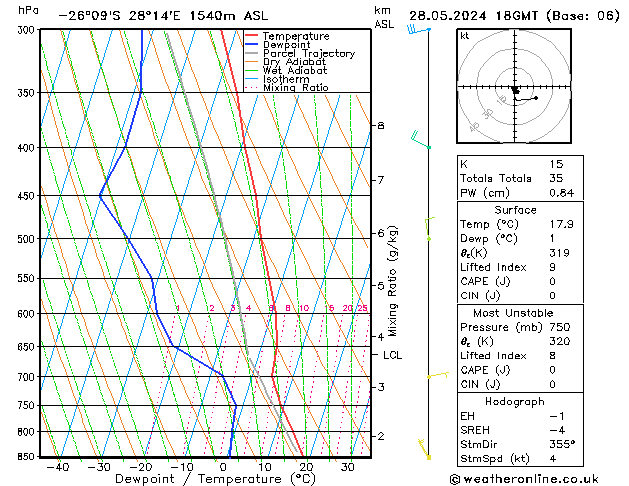Select the 'Mixing Ratio' legend label

(x=296, y=87)
